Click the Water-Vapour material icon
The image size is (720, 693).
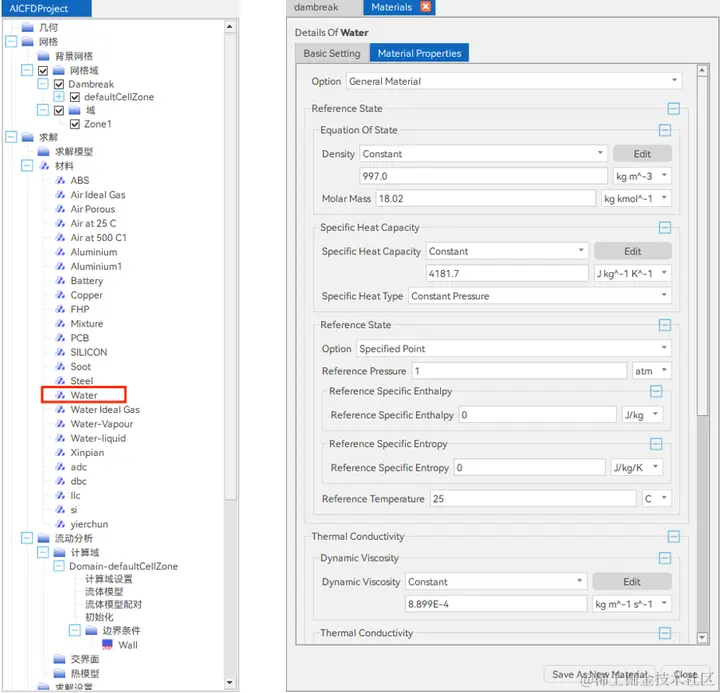[x=60, y=423]
